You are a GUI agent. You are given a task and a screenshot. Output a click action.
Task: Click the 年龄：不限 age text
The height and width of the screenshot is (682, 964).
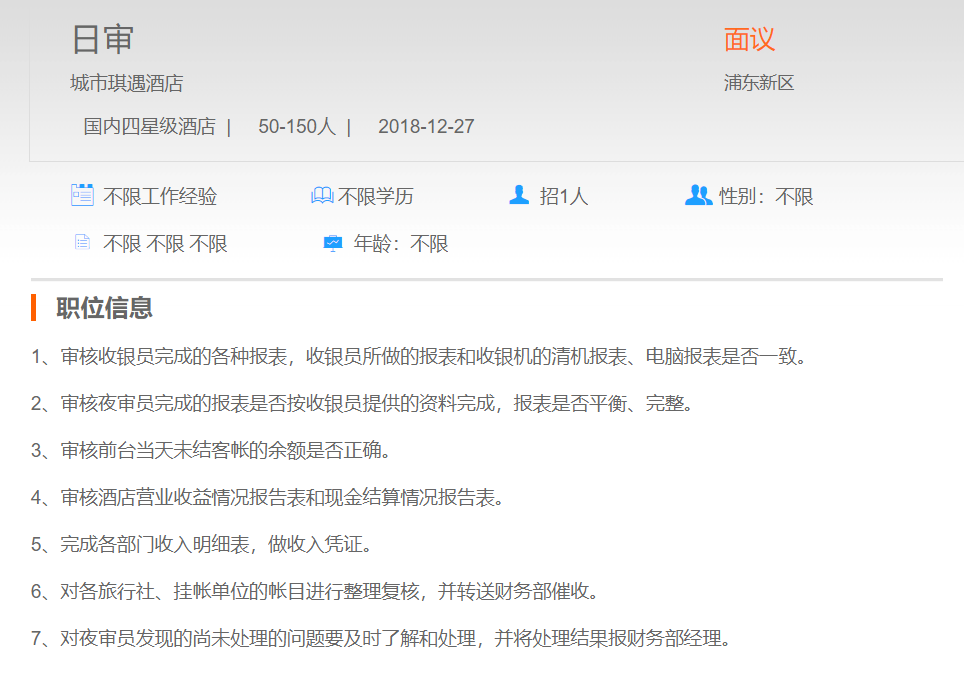(x=401, y=244)
